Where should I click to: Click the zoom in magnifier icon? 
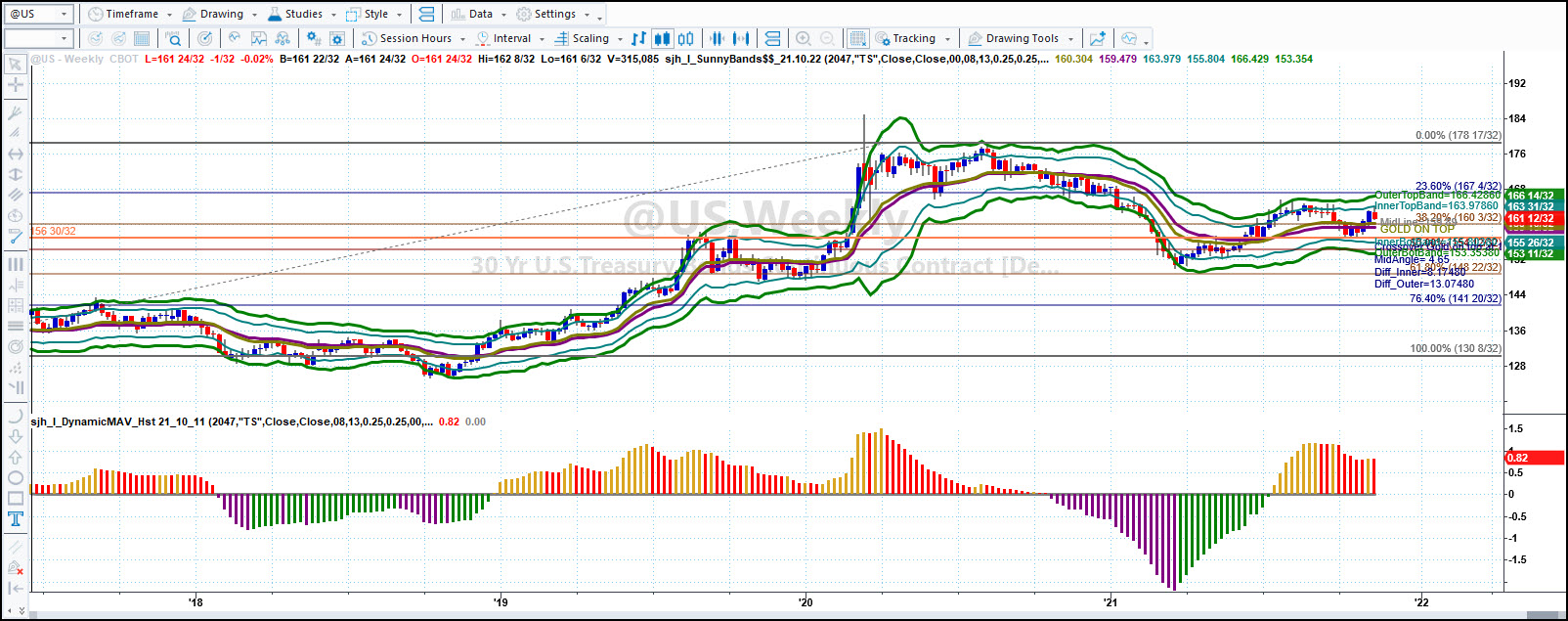pyautogui.click(x=804, y=38)
